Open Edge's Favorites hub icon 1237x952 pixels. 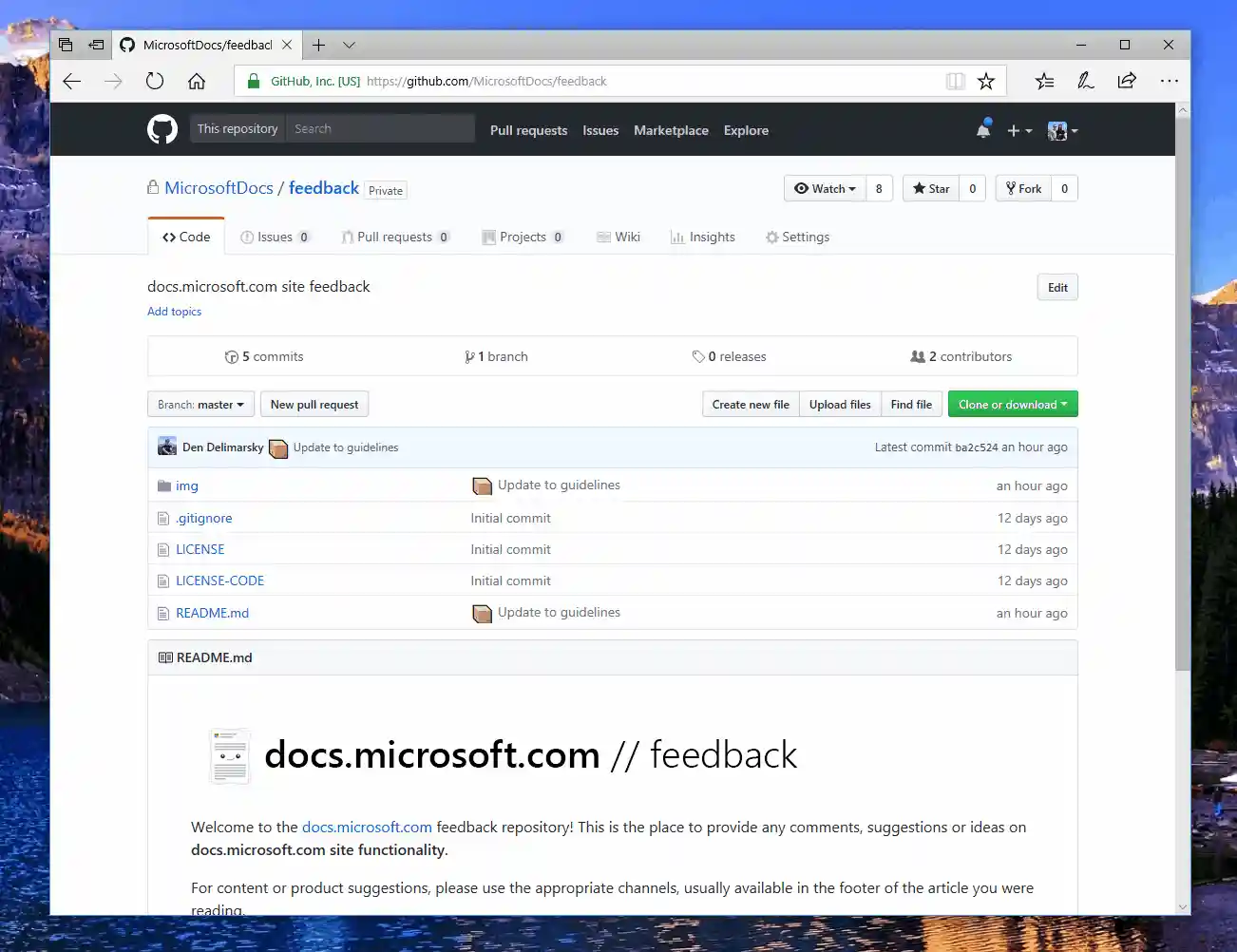tap(1044, 81)
